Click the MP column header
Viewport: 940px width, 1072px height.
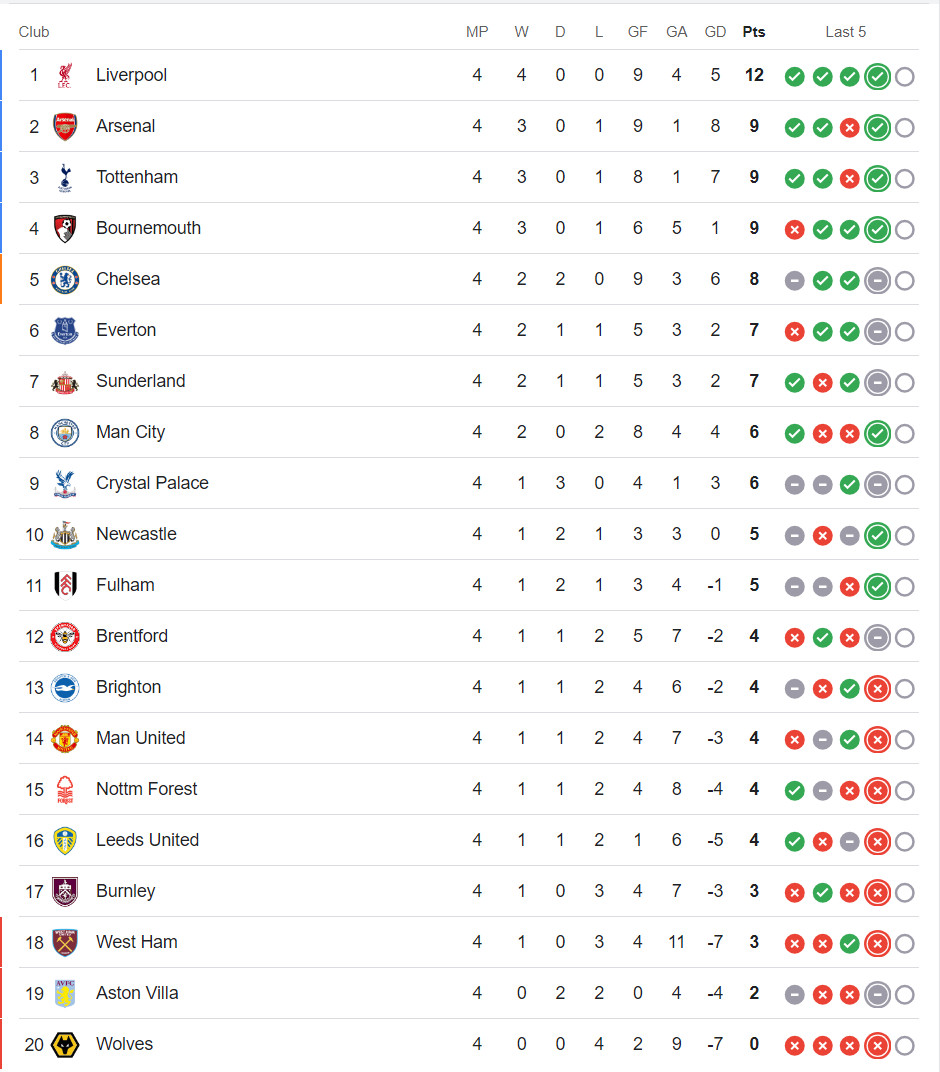[x=477, y=32]
